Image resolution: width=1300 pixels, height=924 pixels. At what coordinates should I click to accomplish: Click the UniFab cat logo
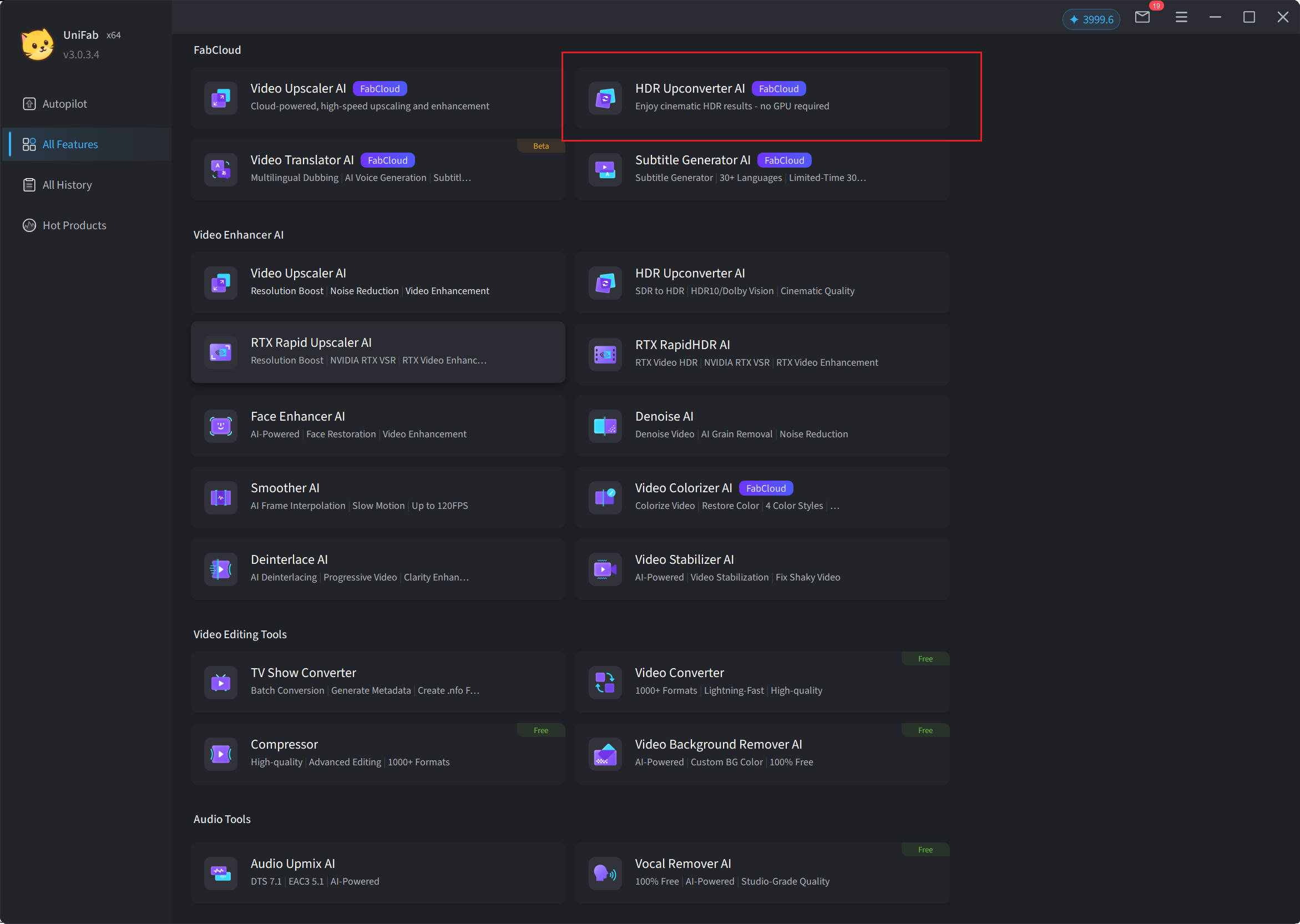click(38, 44)
